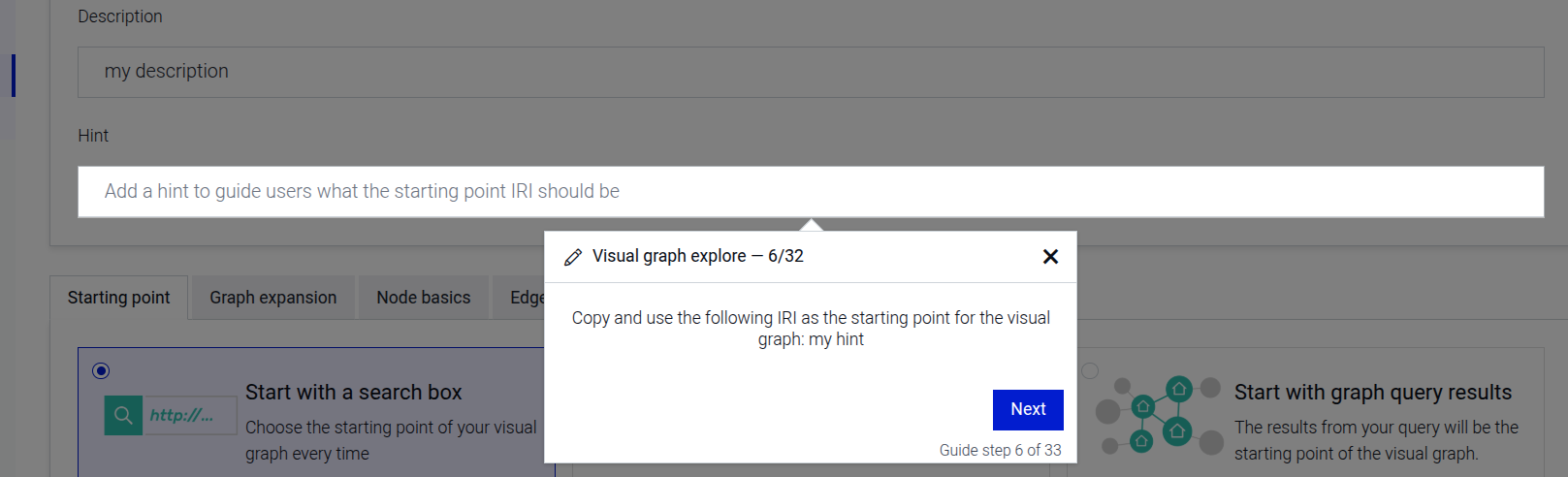
Task: Switch to the Node basics tab
Action: (424, 298)
